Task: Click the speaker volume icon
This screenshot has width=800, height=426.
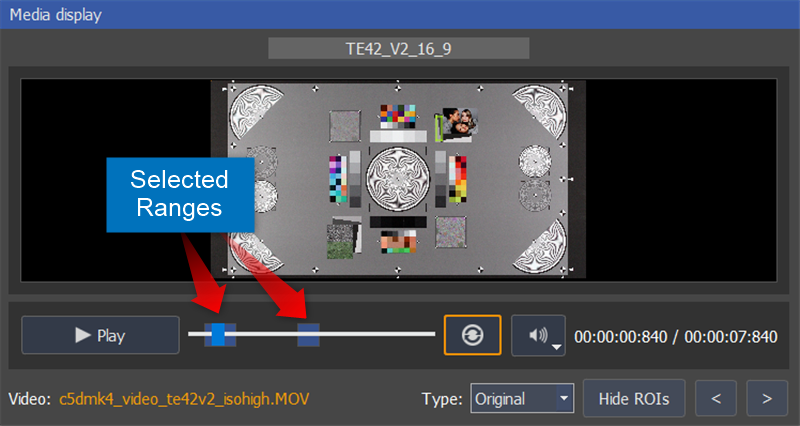Action: 536,335
